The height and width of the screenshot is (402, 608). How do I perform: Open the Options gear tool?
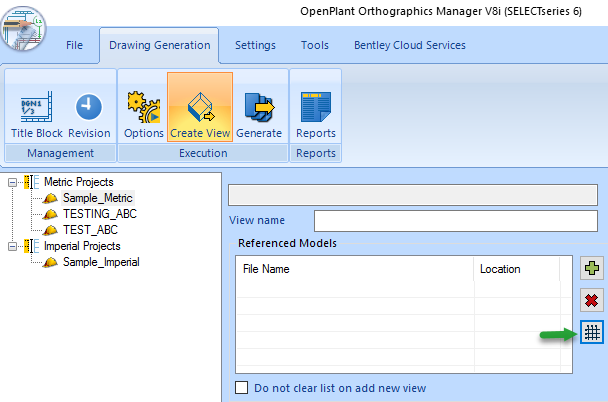tap(144, 115)
